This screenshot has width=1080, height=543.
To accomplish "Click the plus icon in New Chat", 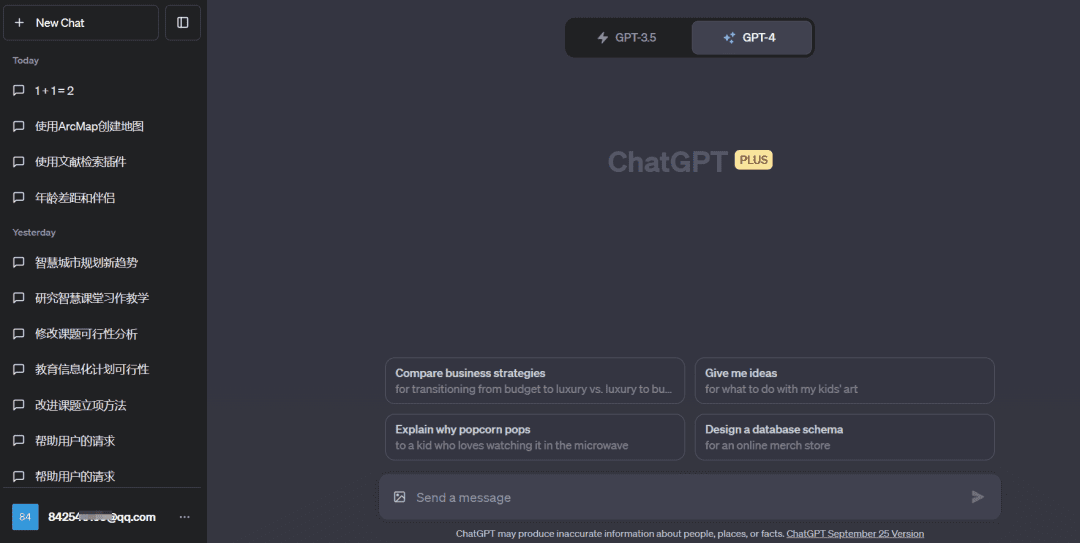I will pyautogui.click(x=19, y=23).
